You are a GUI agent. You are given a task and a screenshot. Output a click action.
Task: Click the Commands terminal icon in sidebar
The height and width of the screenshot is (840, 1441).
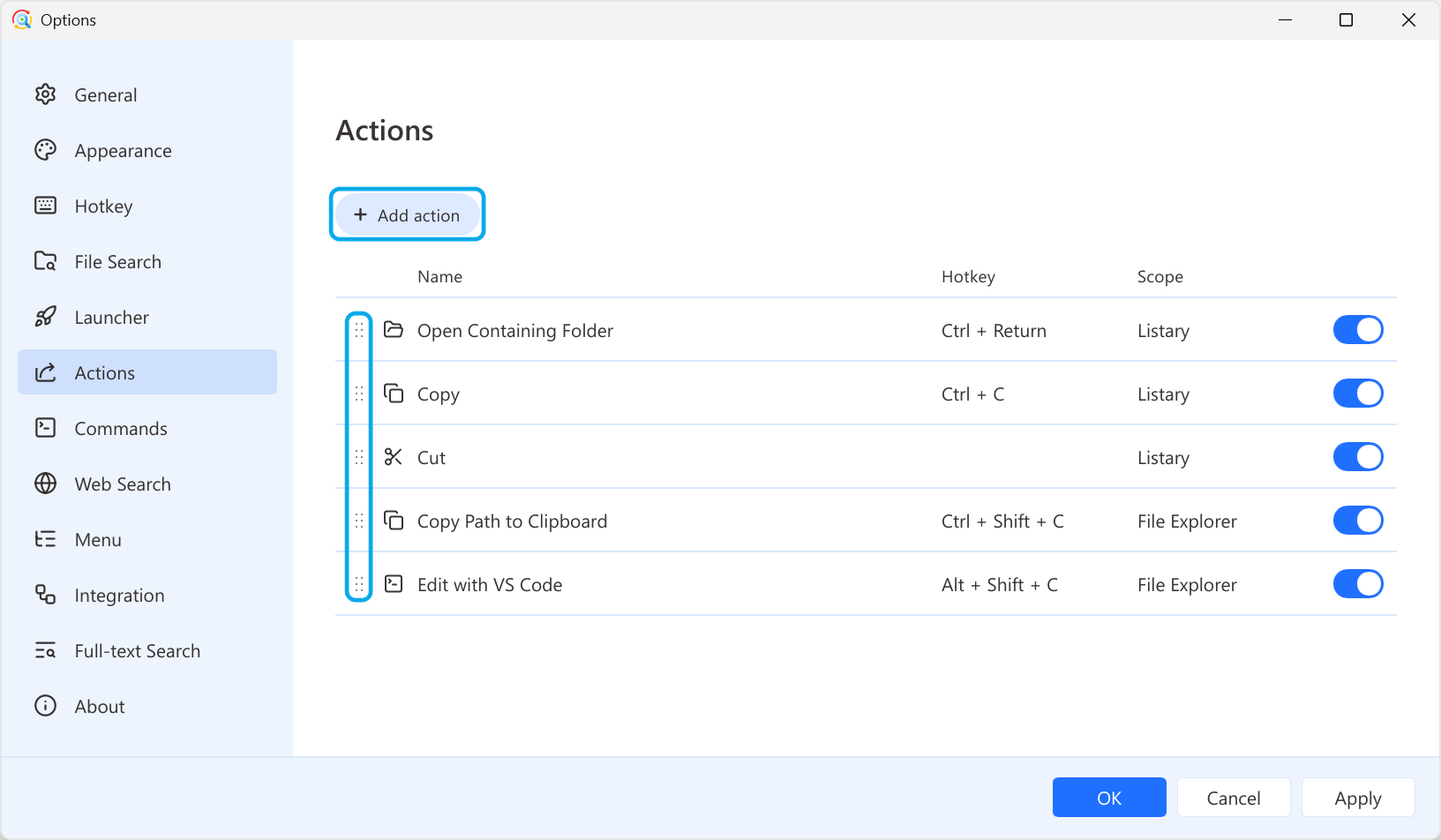point(45,428)
